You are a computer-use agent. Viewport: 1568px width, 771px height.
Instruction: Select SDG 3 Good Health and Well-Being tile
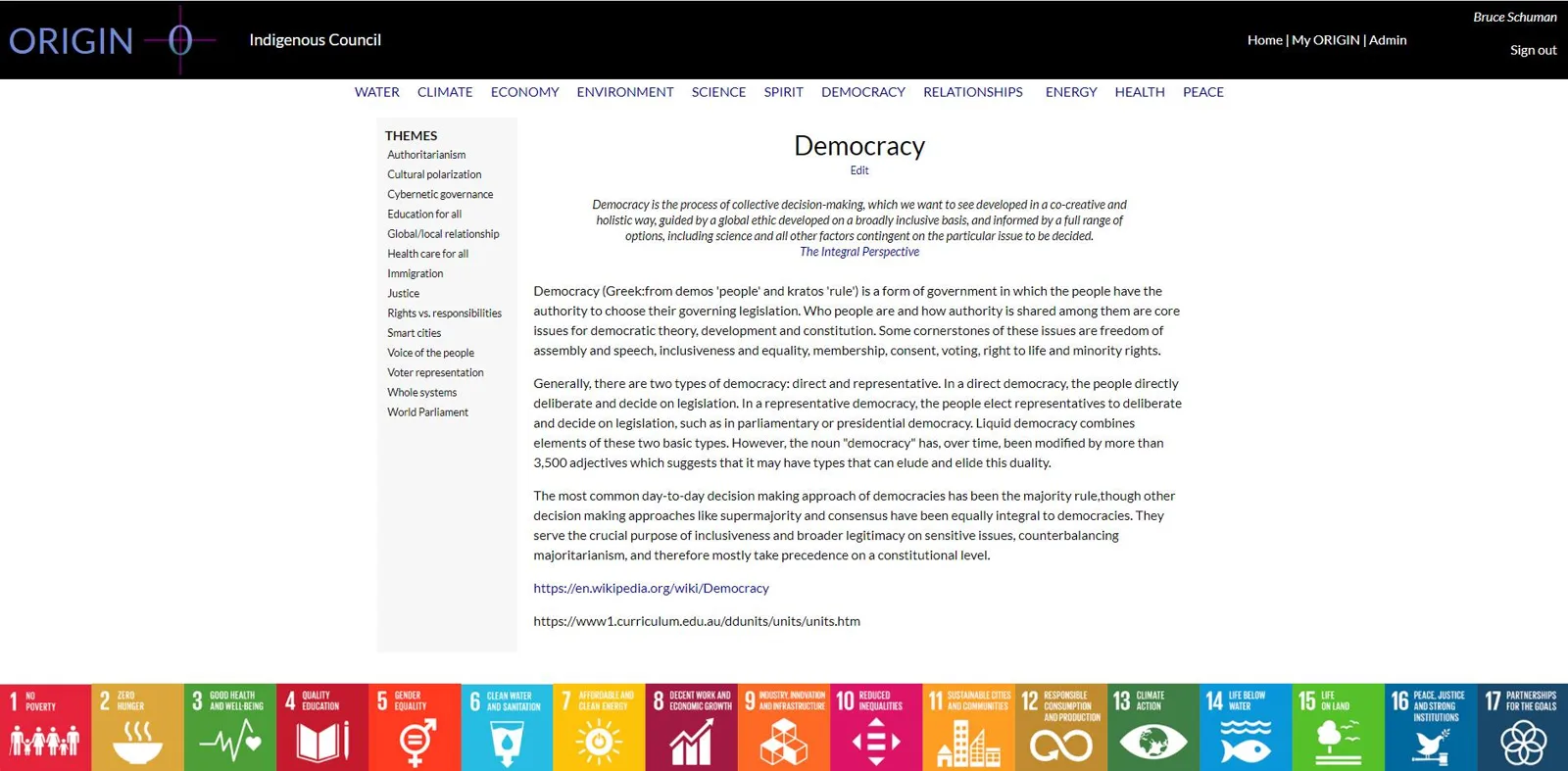[230, 727]
